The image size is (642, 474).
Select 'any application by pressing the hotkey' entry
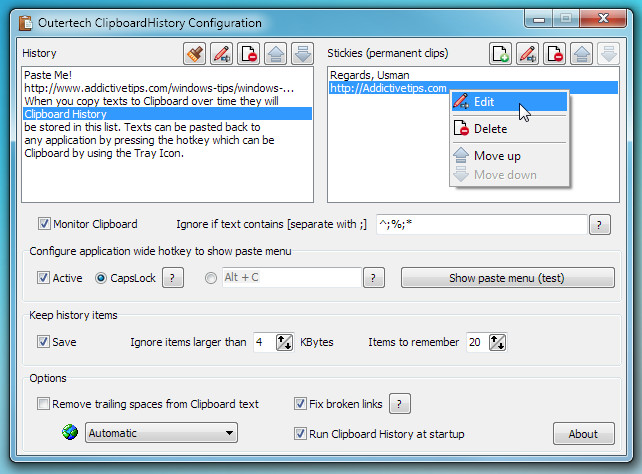(167, 140)
